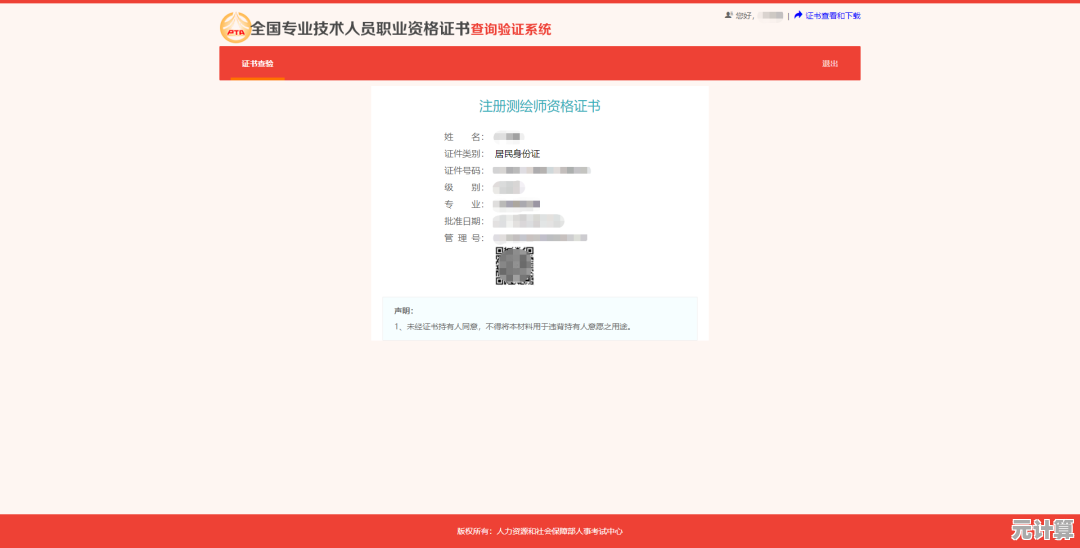Click the blurred 专业 value

(x=518, y=204)
